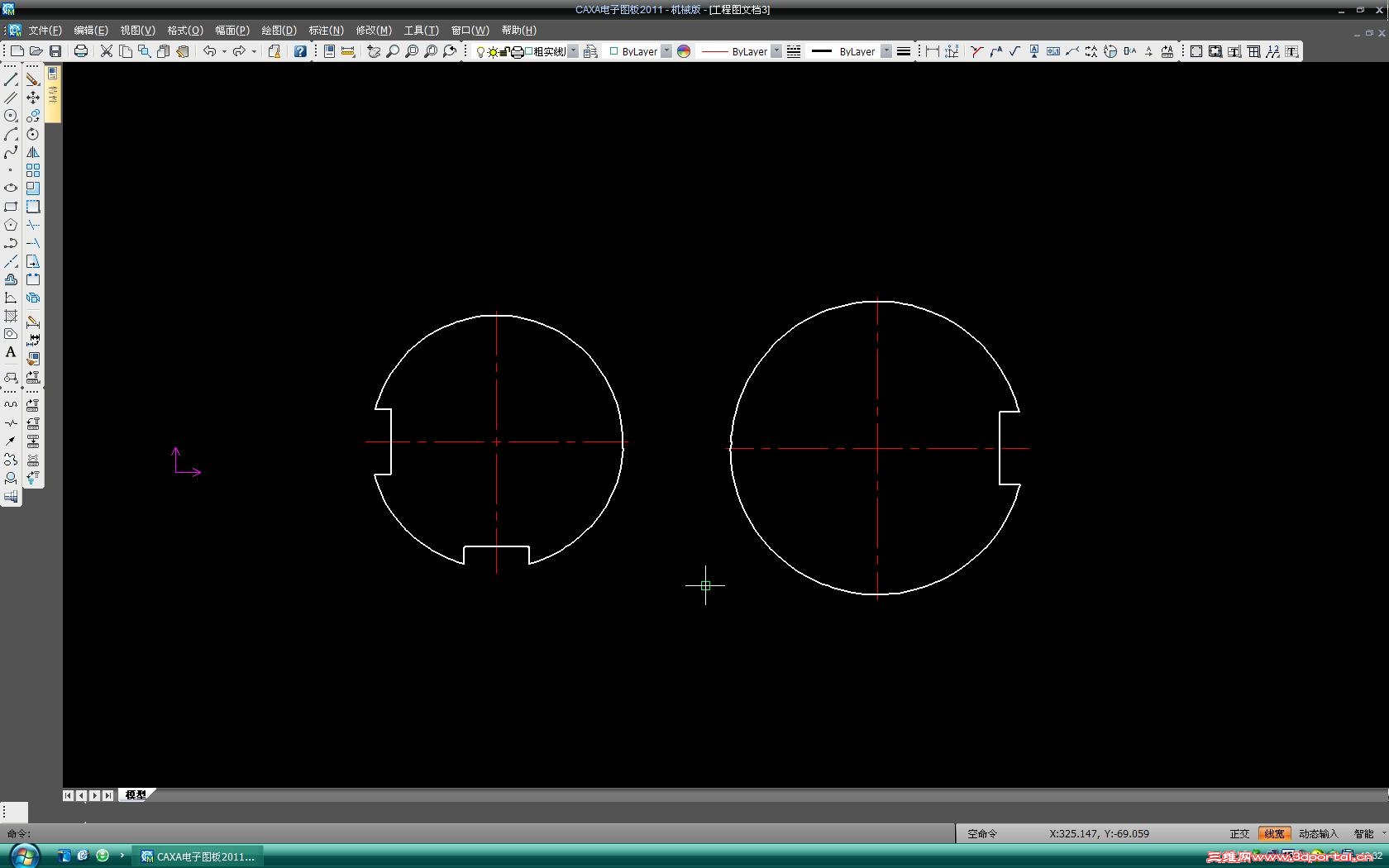Select the Arc drawing tool
The width and height of the screenshot is (1389, 868).
(x=11, y=134)
